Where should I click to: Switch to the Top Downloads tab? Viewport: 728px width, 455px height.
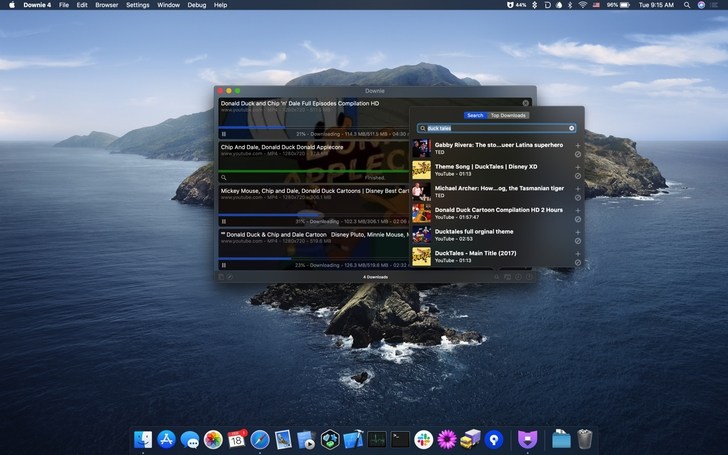click(508, 115)
